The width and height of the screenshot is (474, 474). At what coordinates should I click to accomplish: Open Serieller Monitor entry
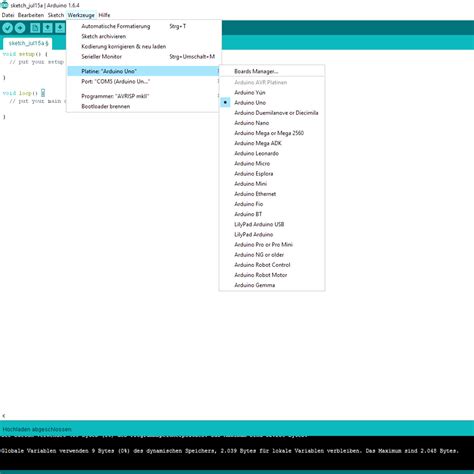144,57
